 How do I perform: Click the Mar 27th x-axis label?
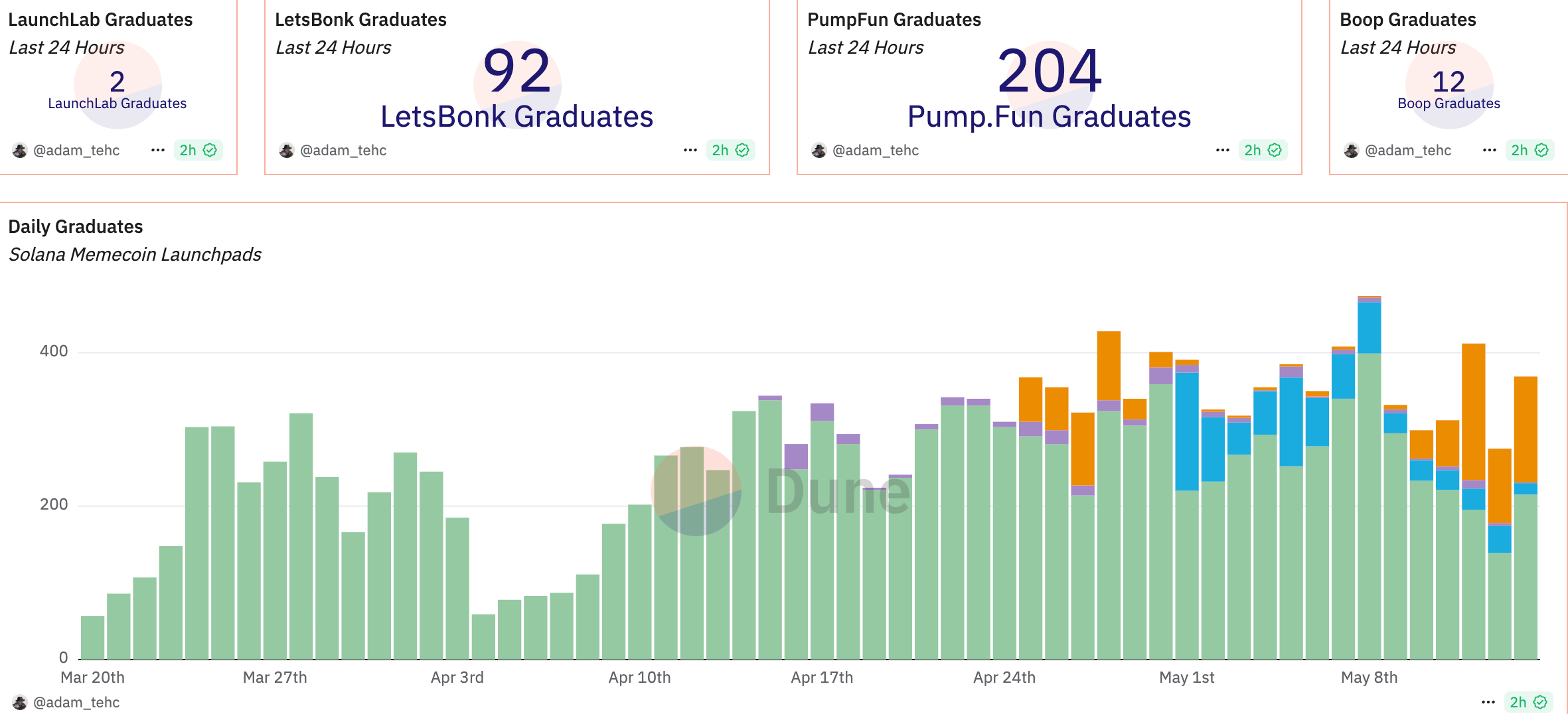[x=275, y=678]
